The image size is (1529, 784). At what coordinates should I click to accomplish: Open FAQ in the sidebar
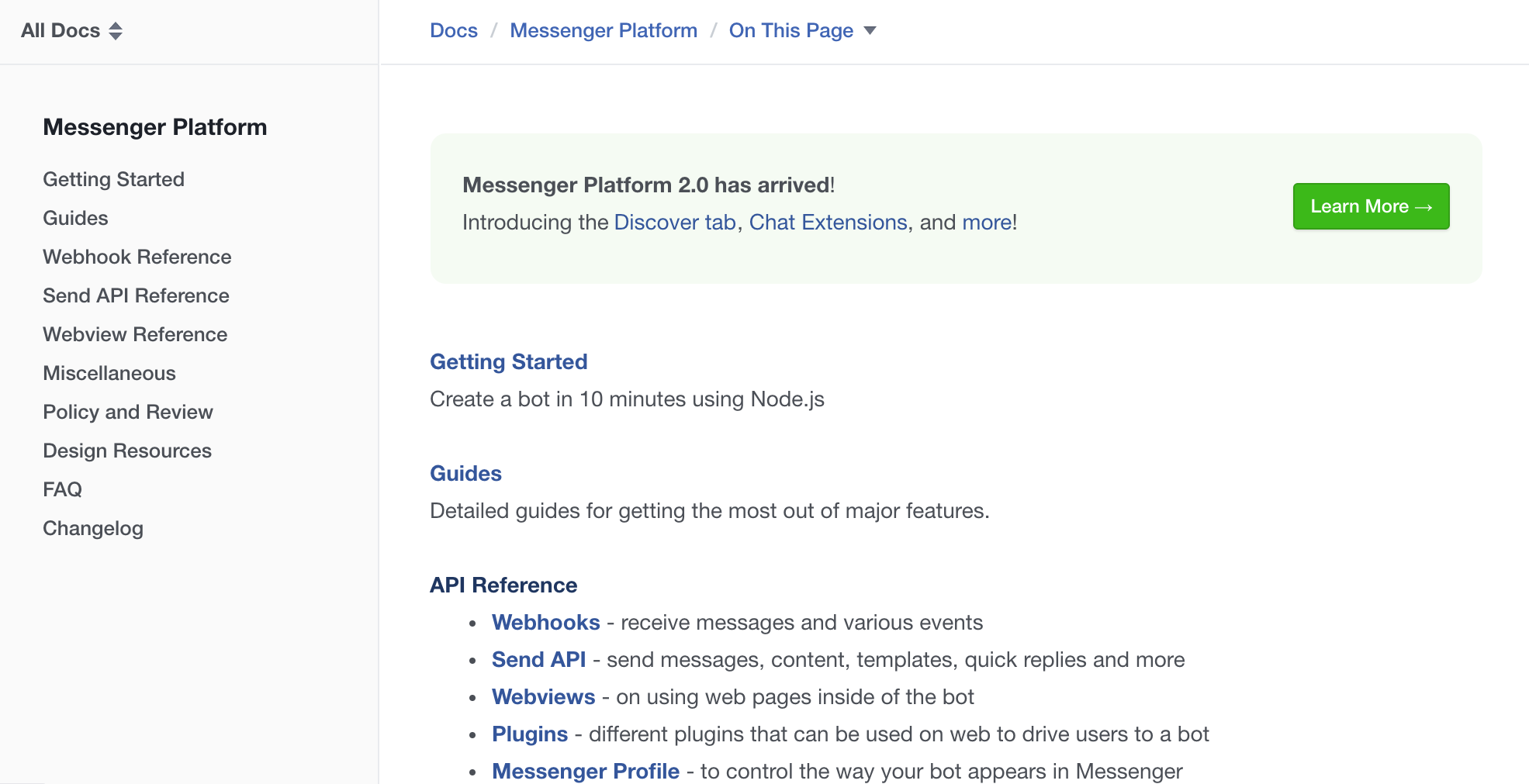pyautogui.click(x=62, y=489)
